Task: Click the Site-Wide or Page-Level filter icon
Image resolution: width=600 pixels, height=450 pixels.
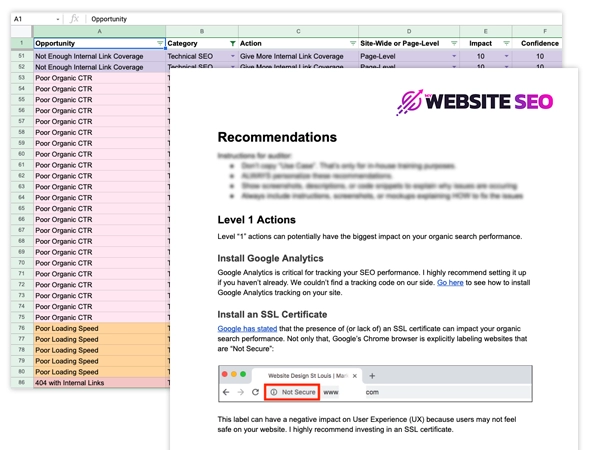Action: 453,44
